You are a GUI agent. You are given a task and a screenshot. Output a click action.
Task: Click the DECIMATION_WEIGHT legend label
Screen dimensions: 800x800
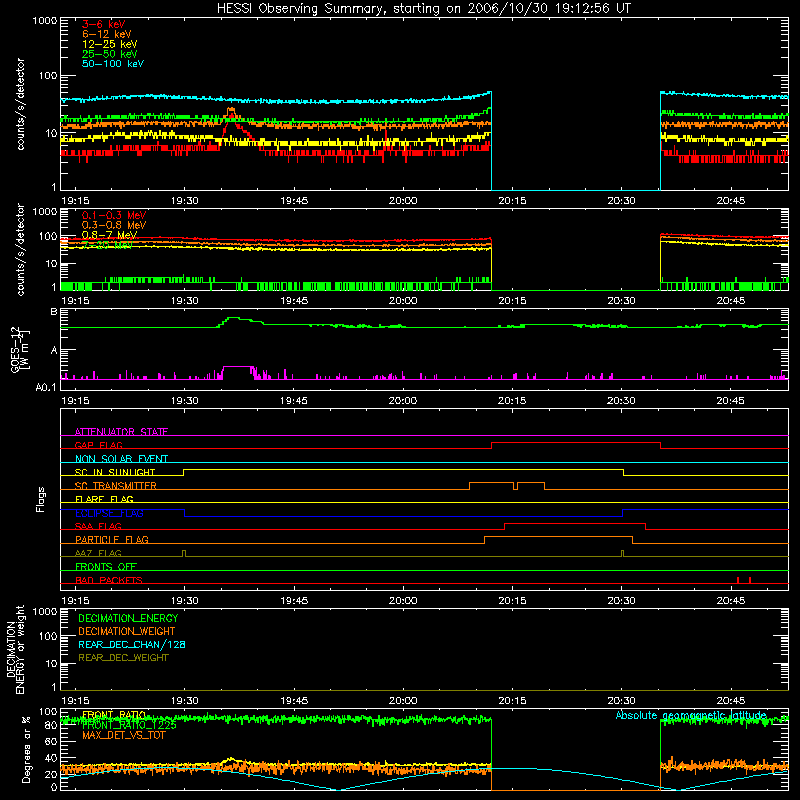(x=127, y=631)
